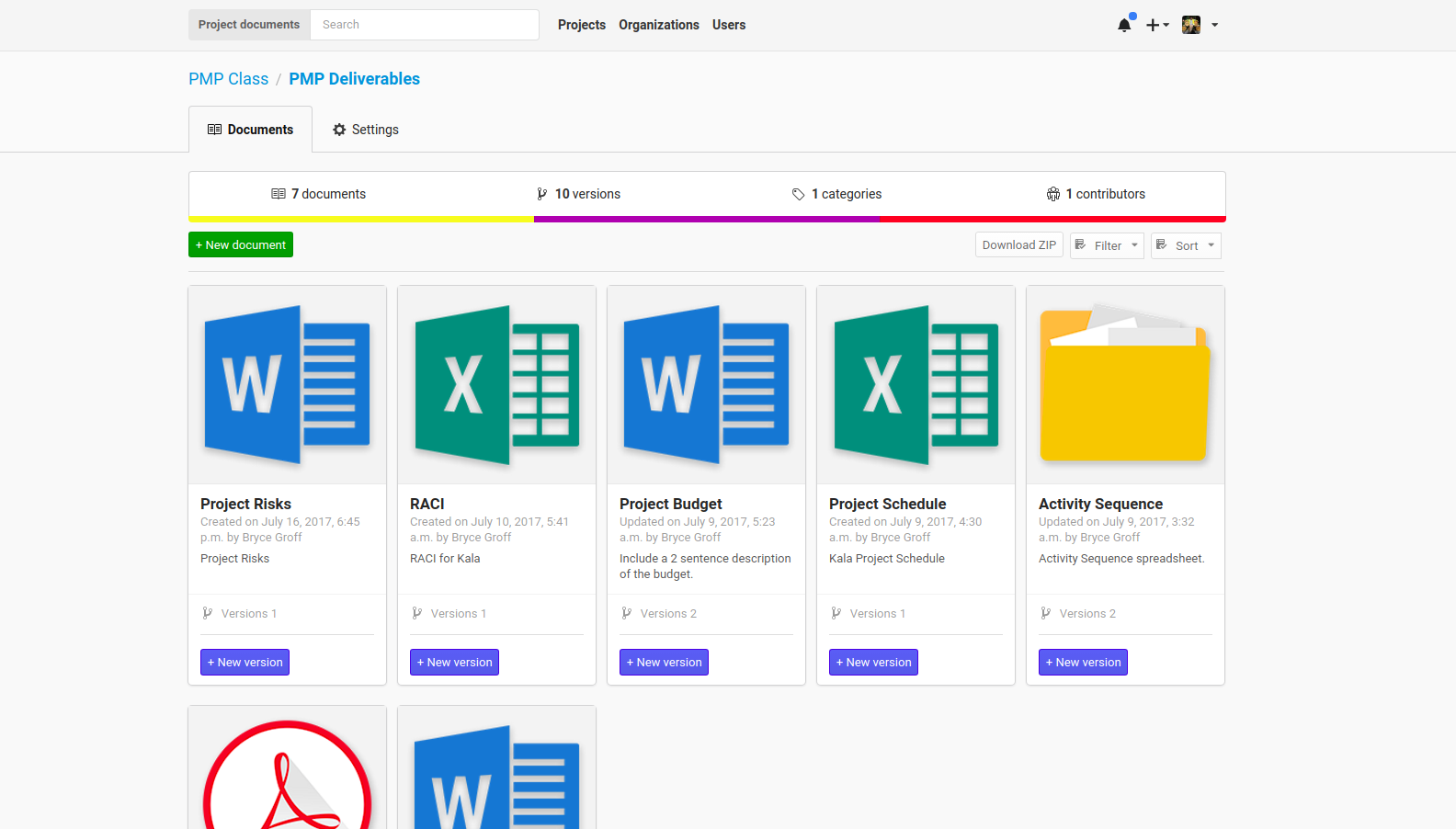Switch to the Settings tab
Viewport: 1456px width, 829px height.
coord(366,130)
